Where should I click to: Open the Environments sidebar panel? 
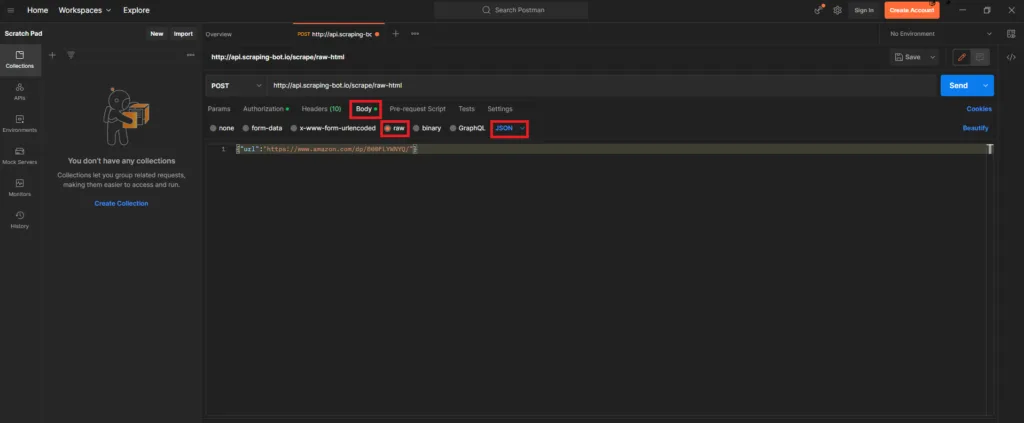pos(20,122)
